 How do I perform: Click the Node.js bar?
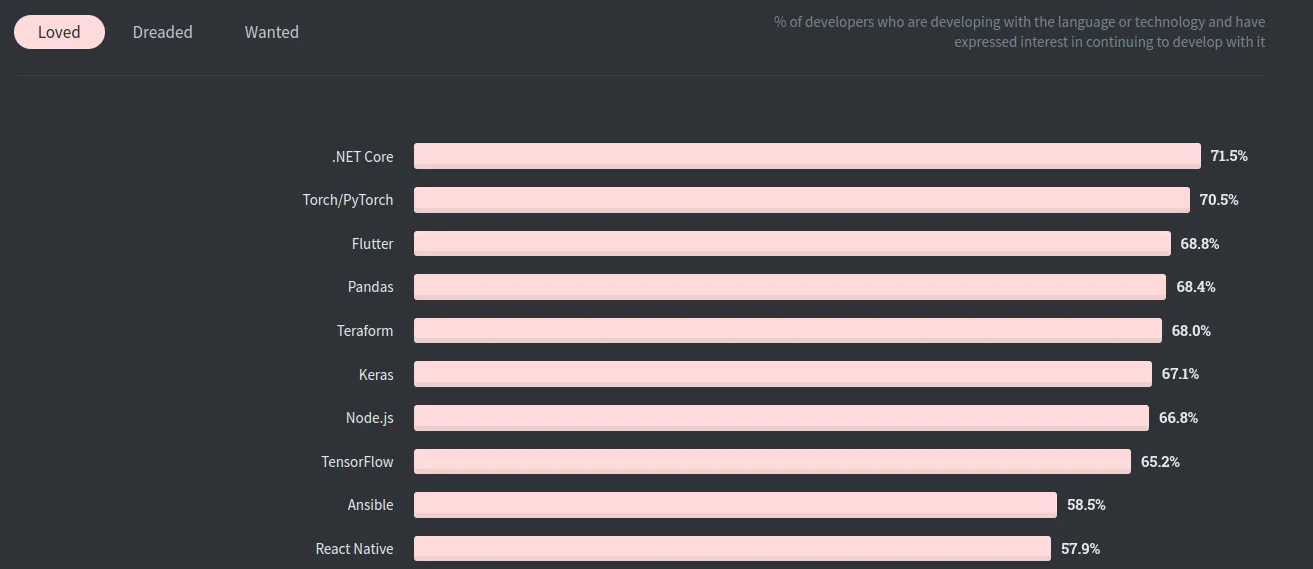(x=781, y=418)
